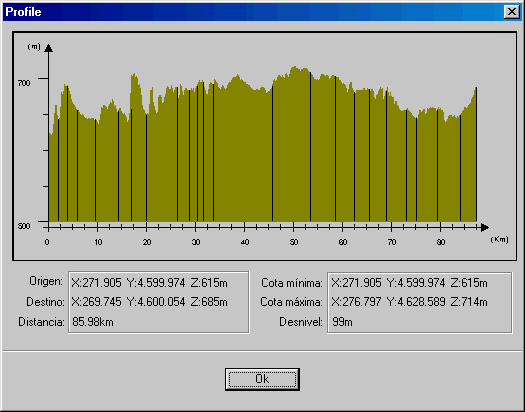Click the Profile title bar text
Viewport: 525px width, 412px height.
23,12
